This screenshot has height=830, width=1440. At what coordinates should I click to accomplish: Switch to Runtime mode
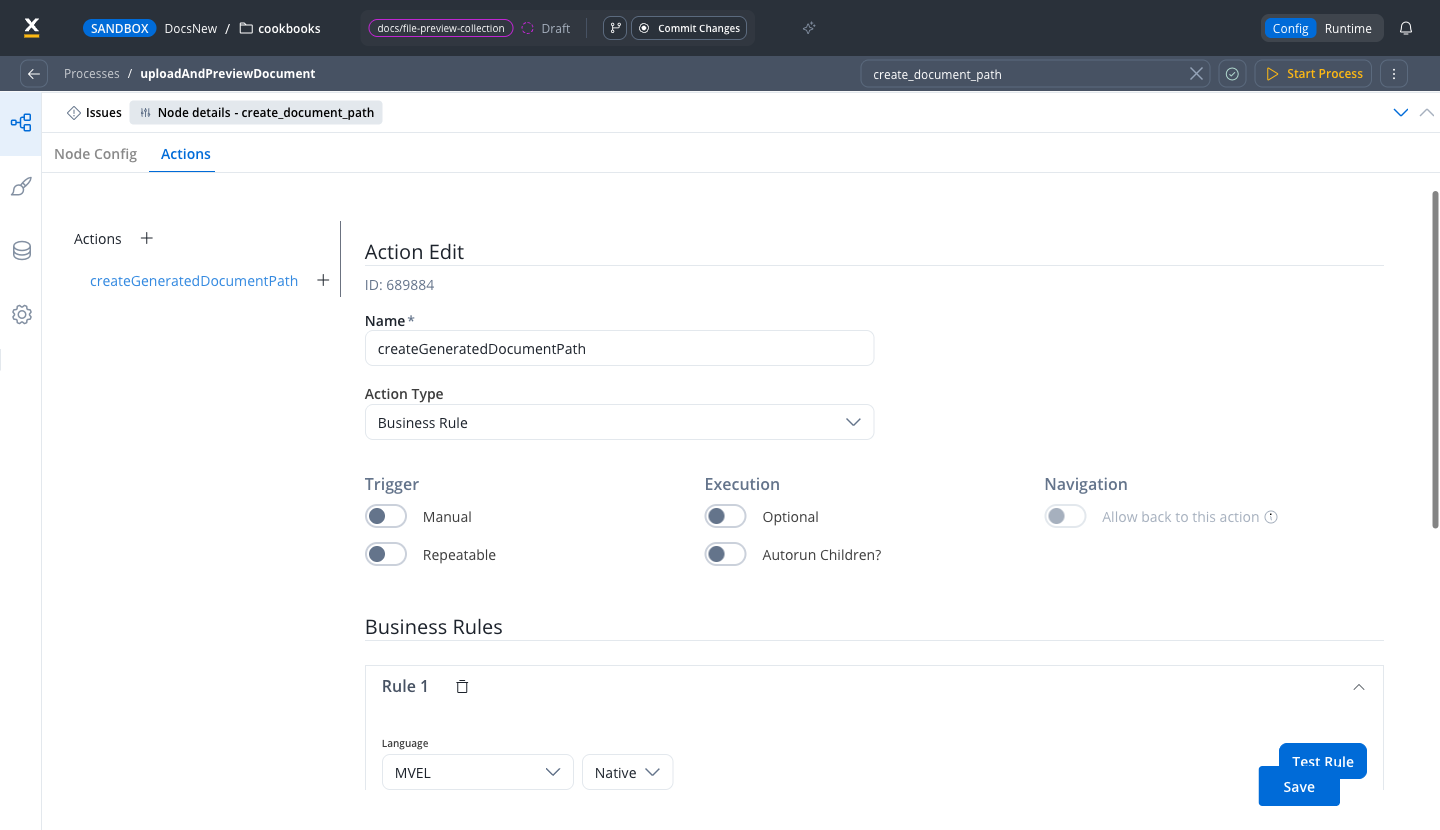(x=1348, y=28)
